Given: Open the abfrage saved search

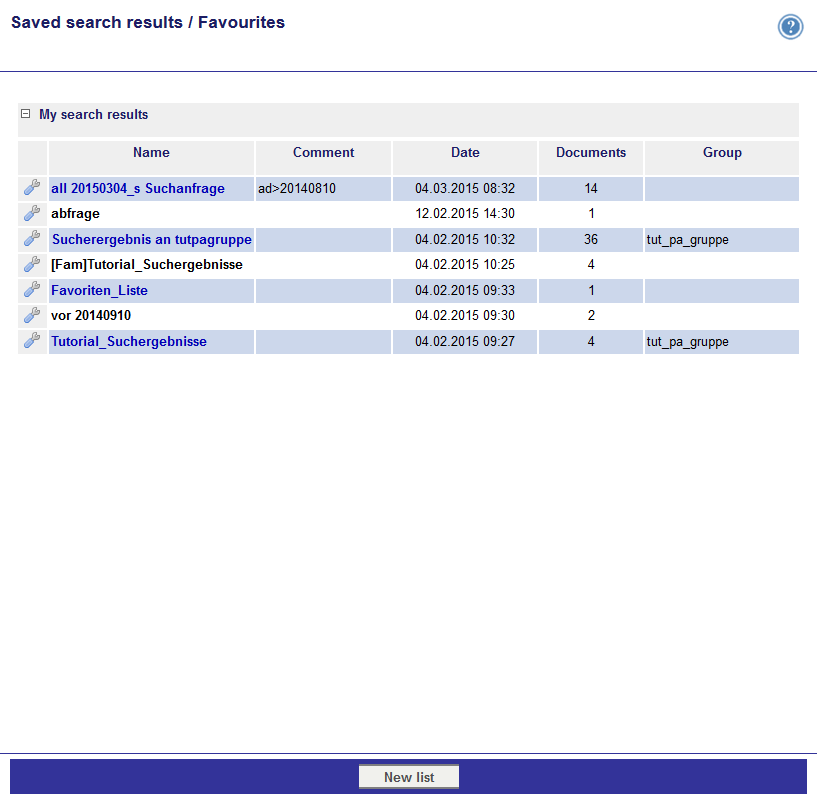Looking at the screenshot, I should [75, 213].
